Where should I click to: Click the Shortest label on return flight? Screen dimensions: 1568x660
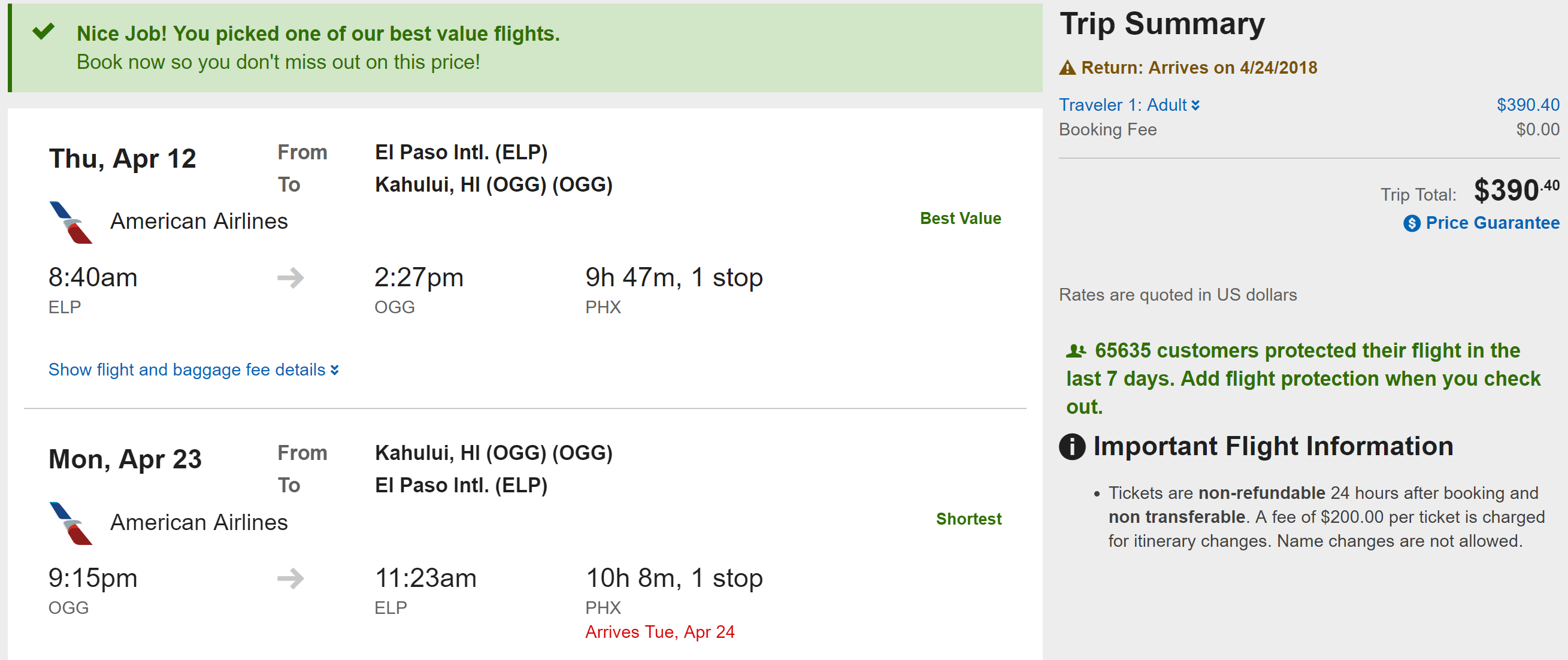click(968, 519)
